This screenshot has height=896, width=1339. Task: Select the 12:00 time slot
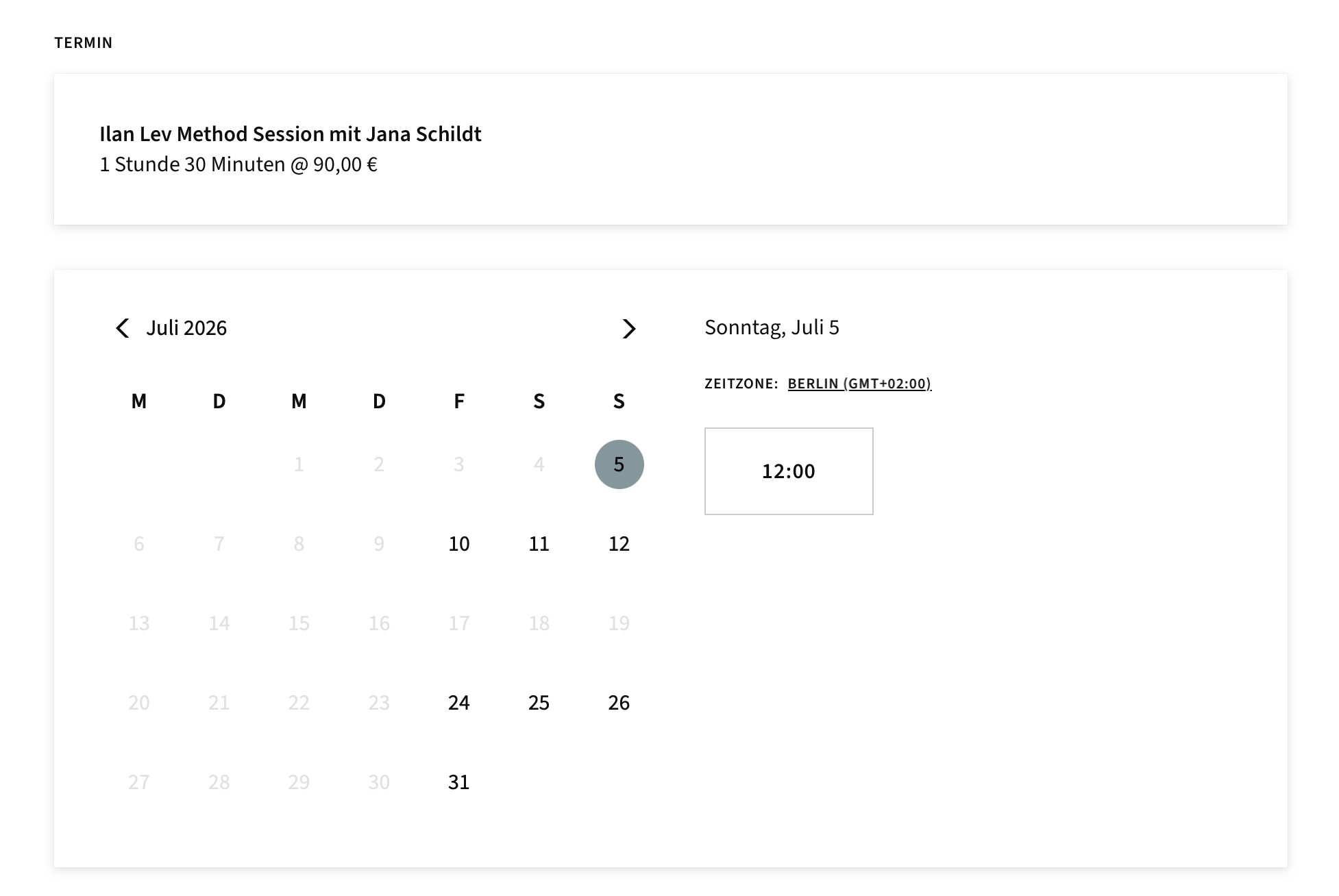(x=789, y=471)
